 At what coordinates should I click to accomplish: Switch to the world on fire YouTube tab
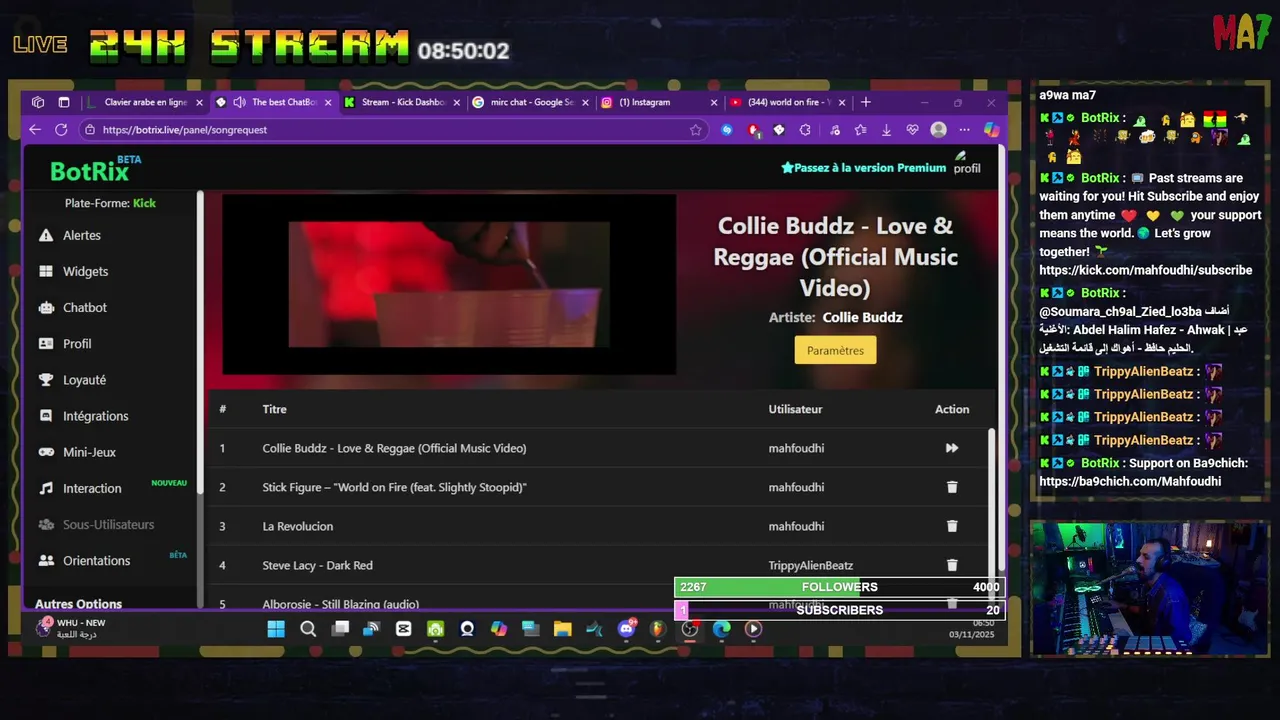pyautogui.click(x=788, y=102)
